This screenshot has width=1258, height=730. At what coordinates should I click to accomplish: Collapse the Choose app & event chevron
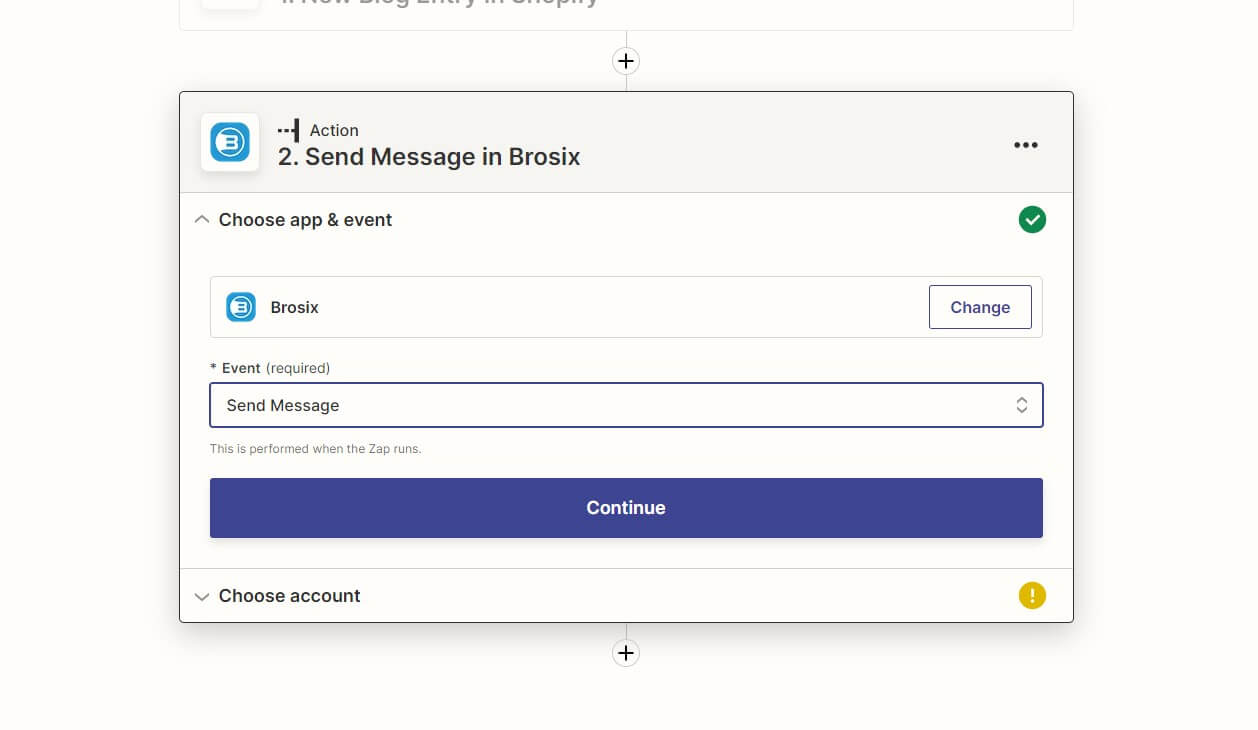[202, 220]
